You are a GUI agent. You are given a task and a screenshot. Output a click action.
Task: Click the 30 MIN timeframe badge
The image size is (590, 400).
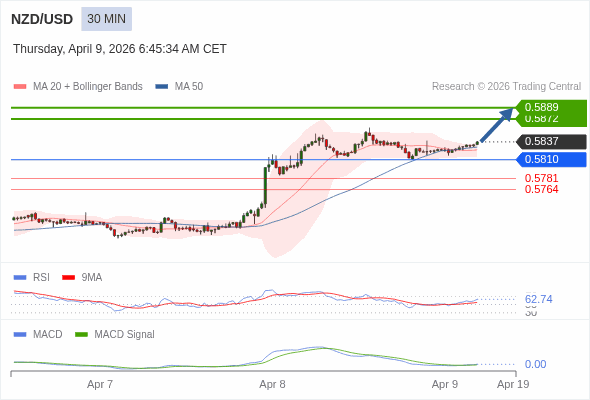[x=106, y=19]
